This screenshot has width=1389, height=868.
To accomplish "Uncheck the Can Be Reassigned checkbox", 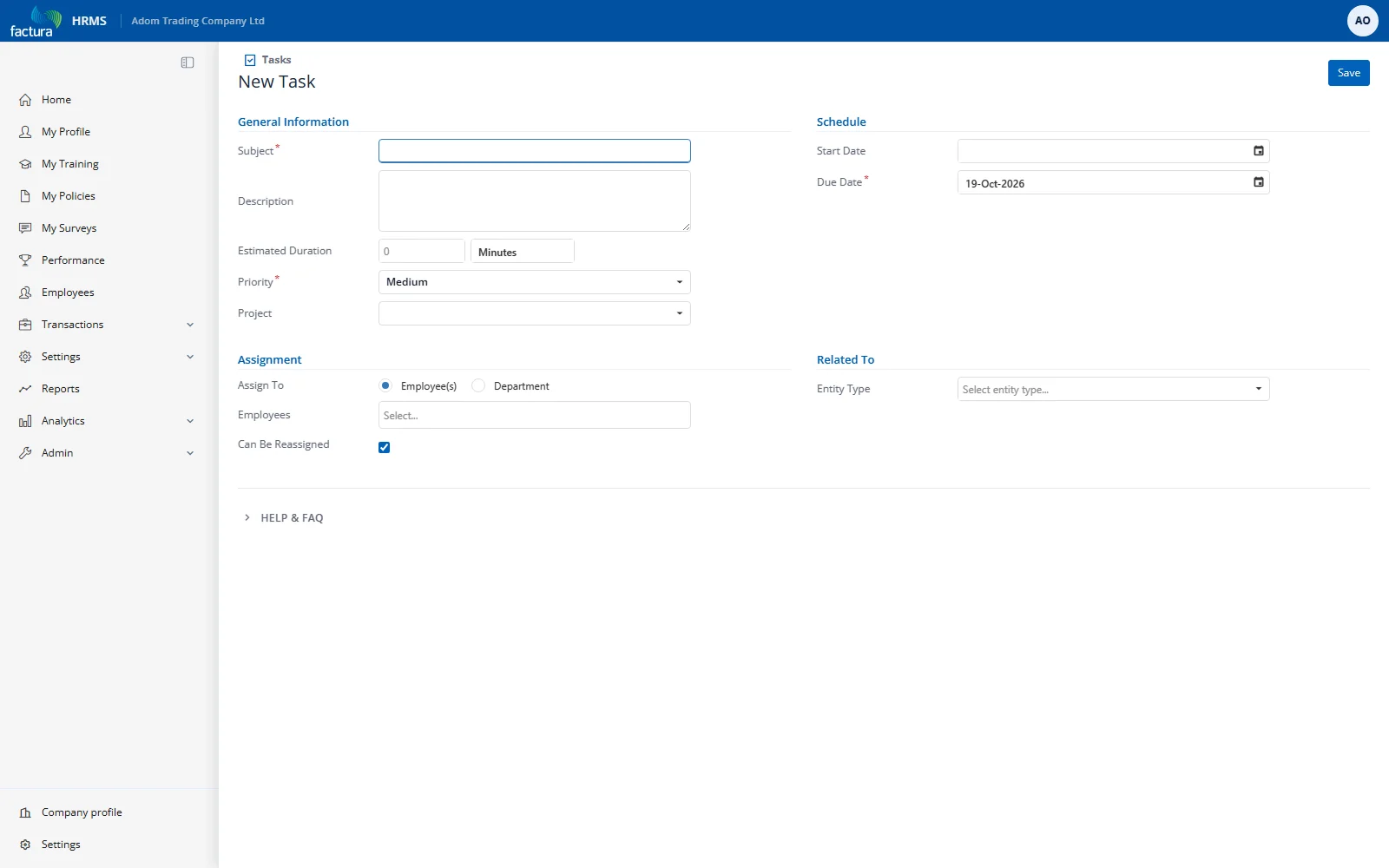I will click(384, 447).
